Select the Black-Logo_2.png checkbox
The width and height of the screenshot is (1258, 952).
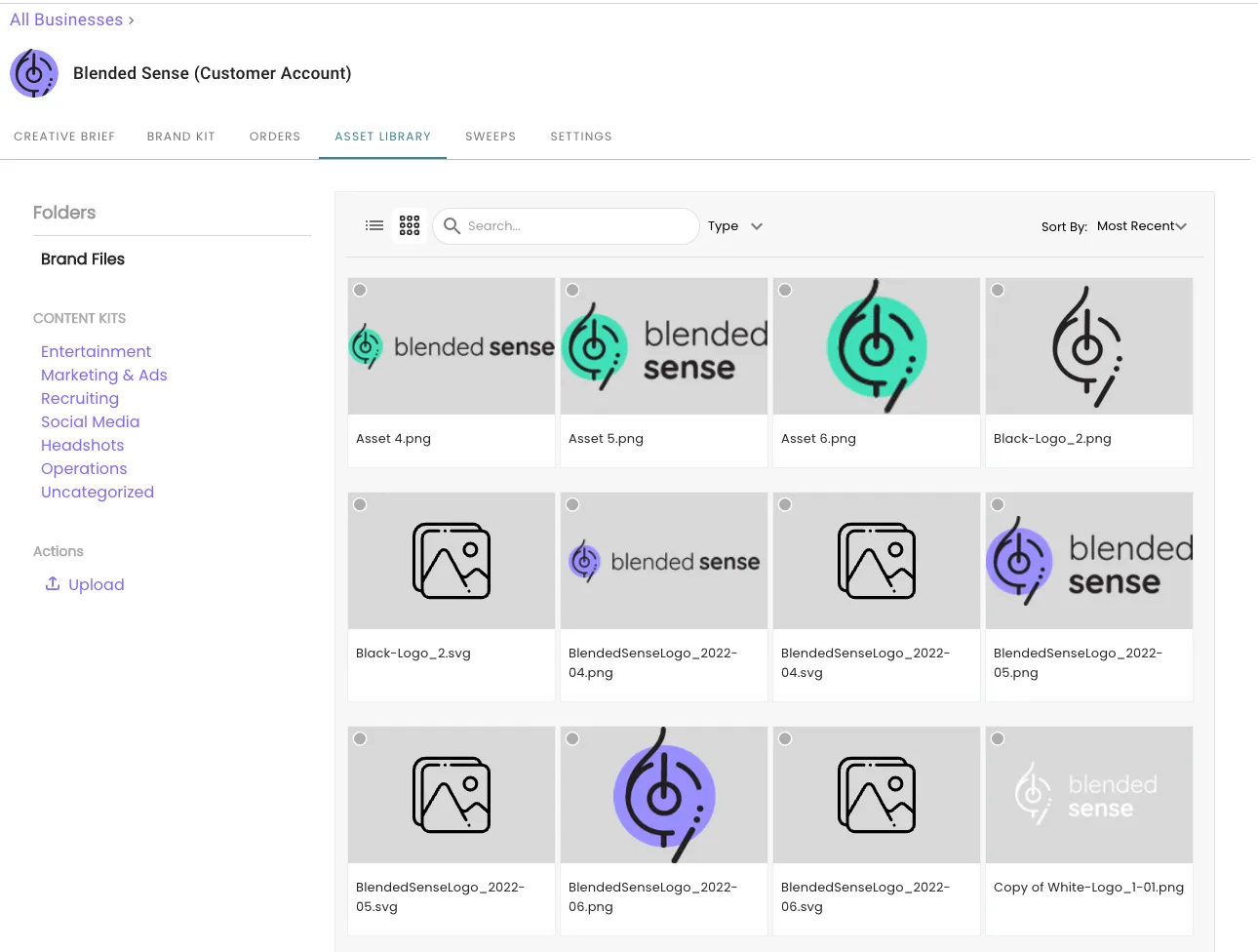point(998,290)
